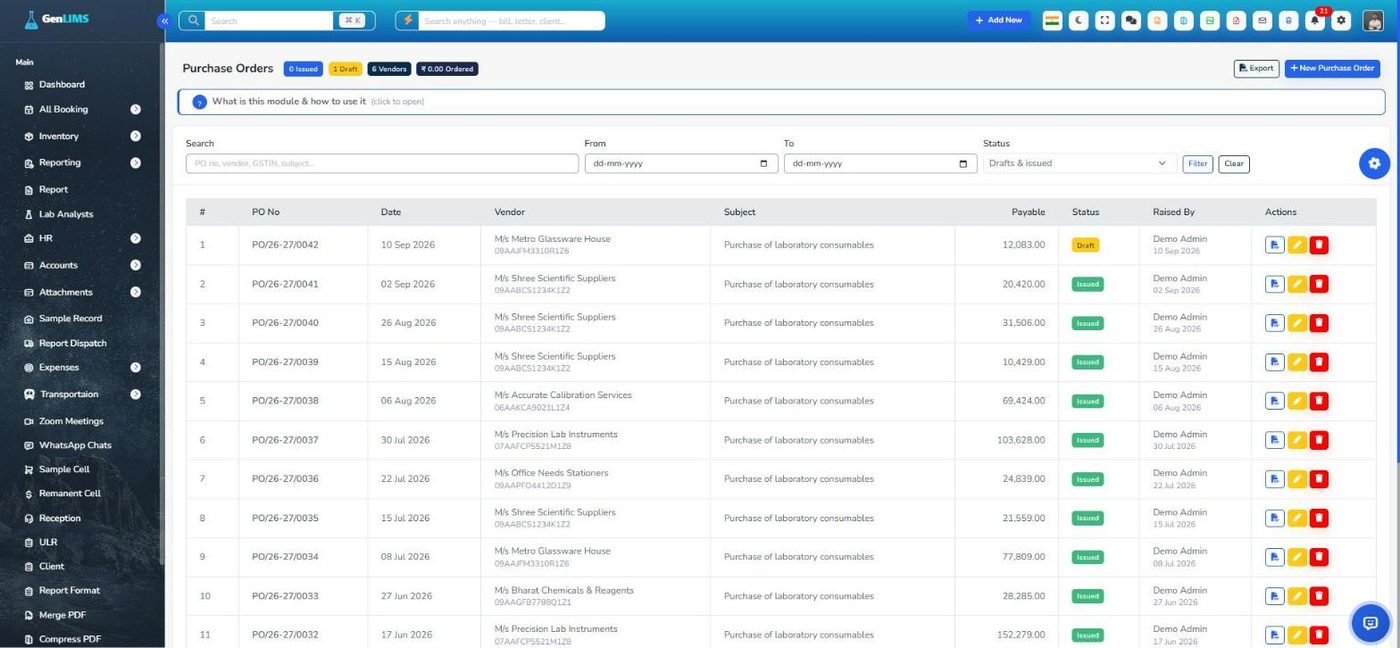Click the Add New button

(x=999, y=20)
